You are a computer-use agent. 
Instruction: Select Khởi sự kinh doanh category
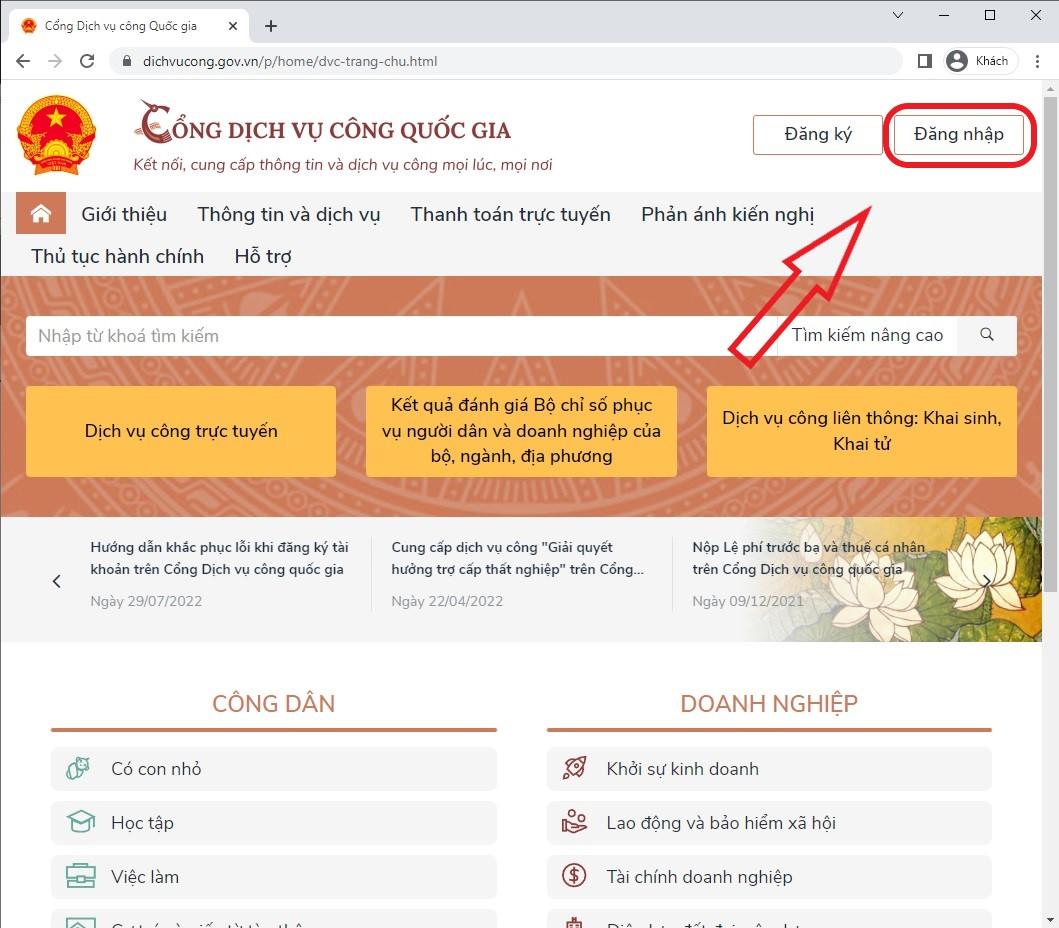769,769
